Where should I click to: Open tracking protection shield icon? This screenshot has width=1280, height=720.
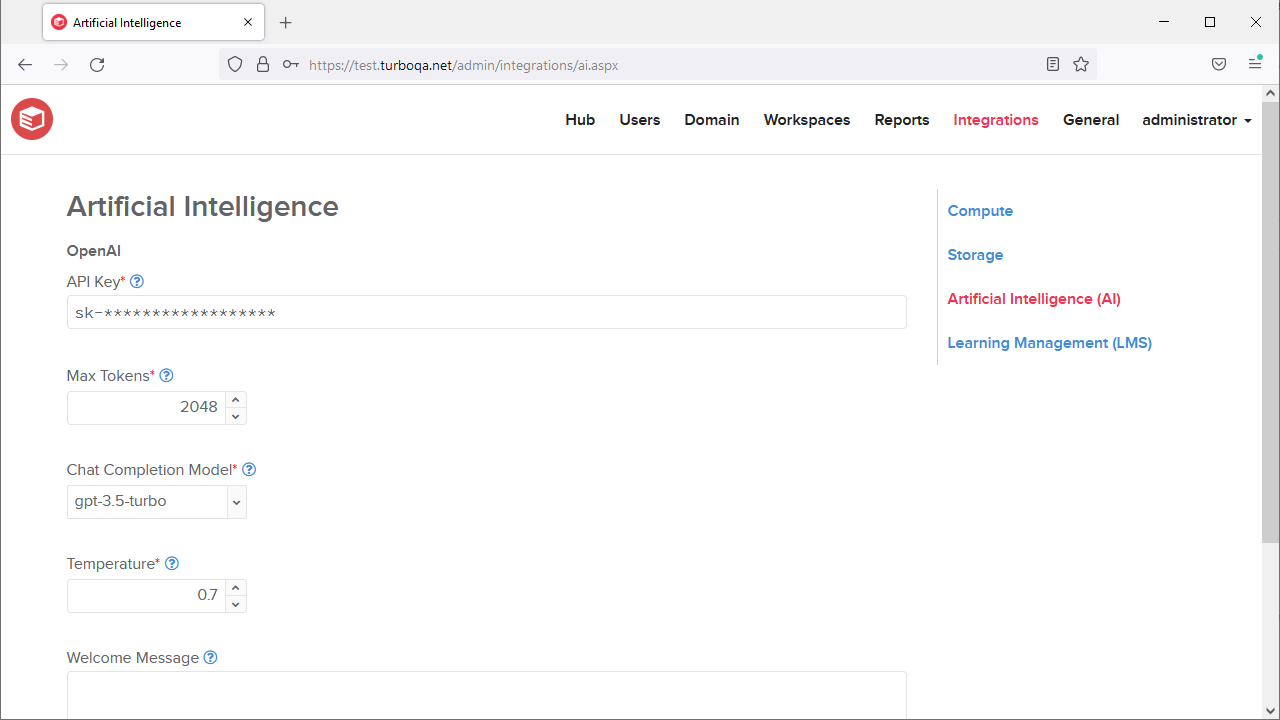point(235,64)
